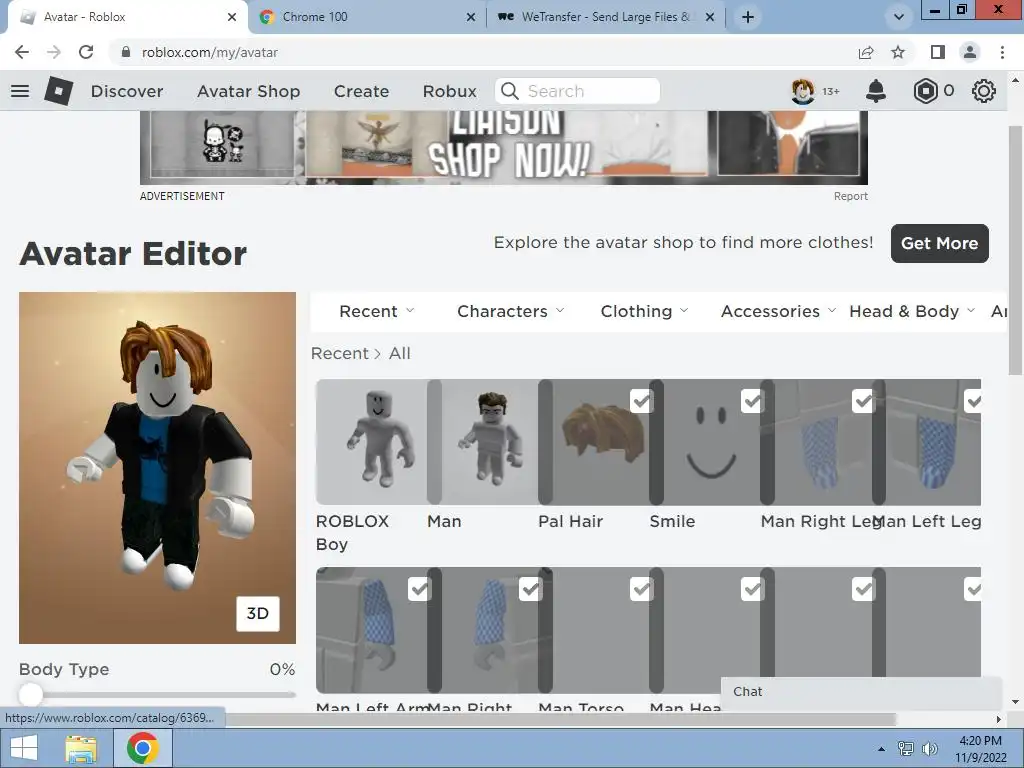The height and width of the screenshot is (768, 1024).
Task: Report the advertisement
Action: coord(850,196)
